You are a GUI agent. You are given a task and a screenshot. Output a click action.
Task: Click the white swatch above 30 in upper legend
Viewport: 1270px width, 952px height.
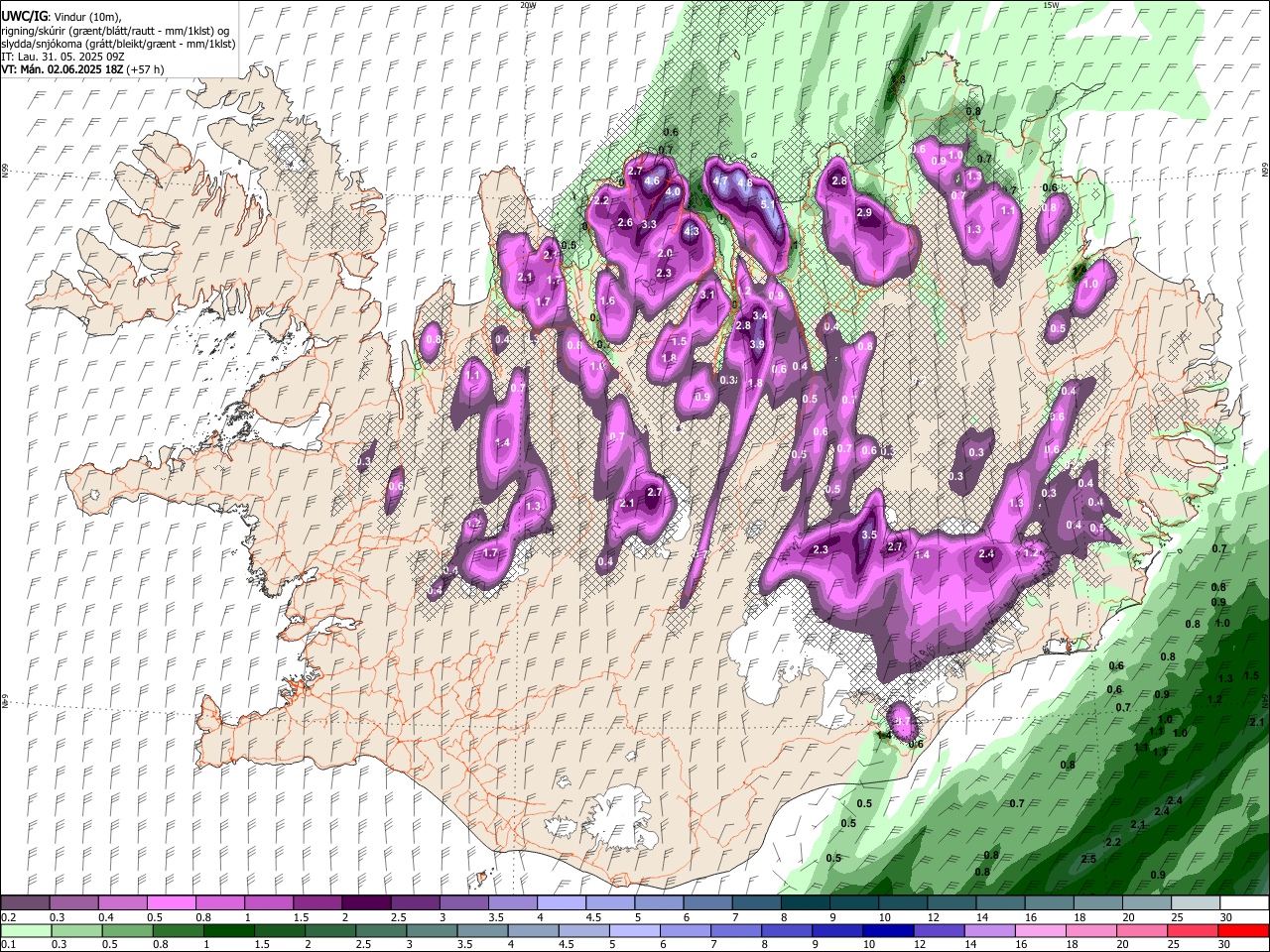pyautogui.click(x=1244, y=903)
